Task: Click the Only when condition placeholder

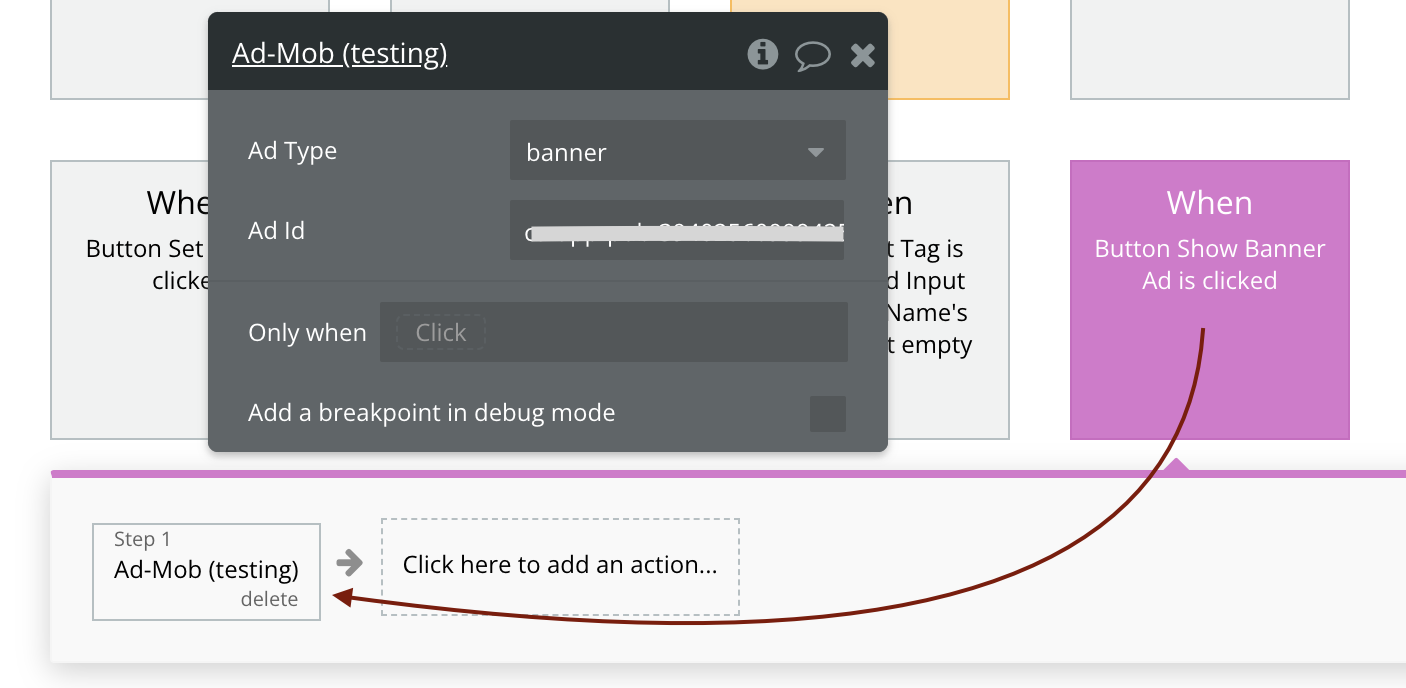Action: [441, 333]
